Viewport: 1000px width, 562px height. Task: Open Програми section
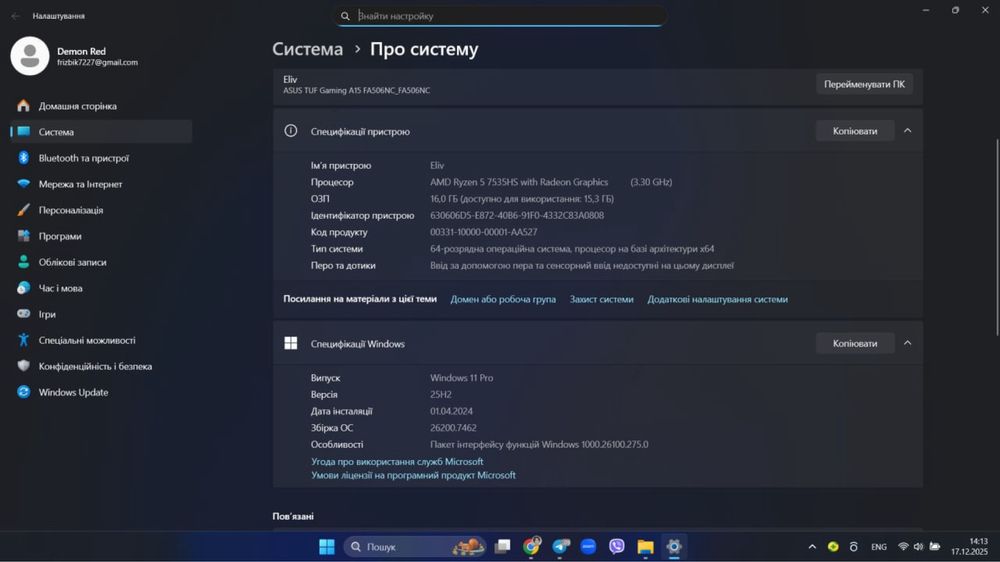click(60, 236)
